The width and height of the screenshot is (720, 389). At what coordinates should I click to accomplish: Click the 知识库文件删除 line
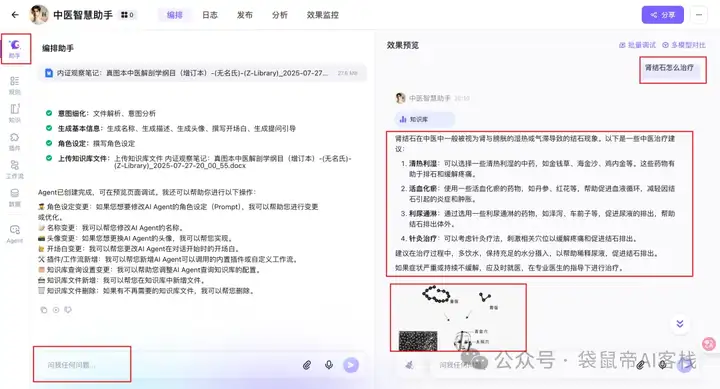click(x=146, y=291)
